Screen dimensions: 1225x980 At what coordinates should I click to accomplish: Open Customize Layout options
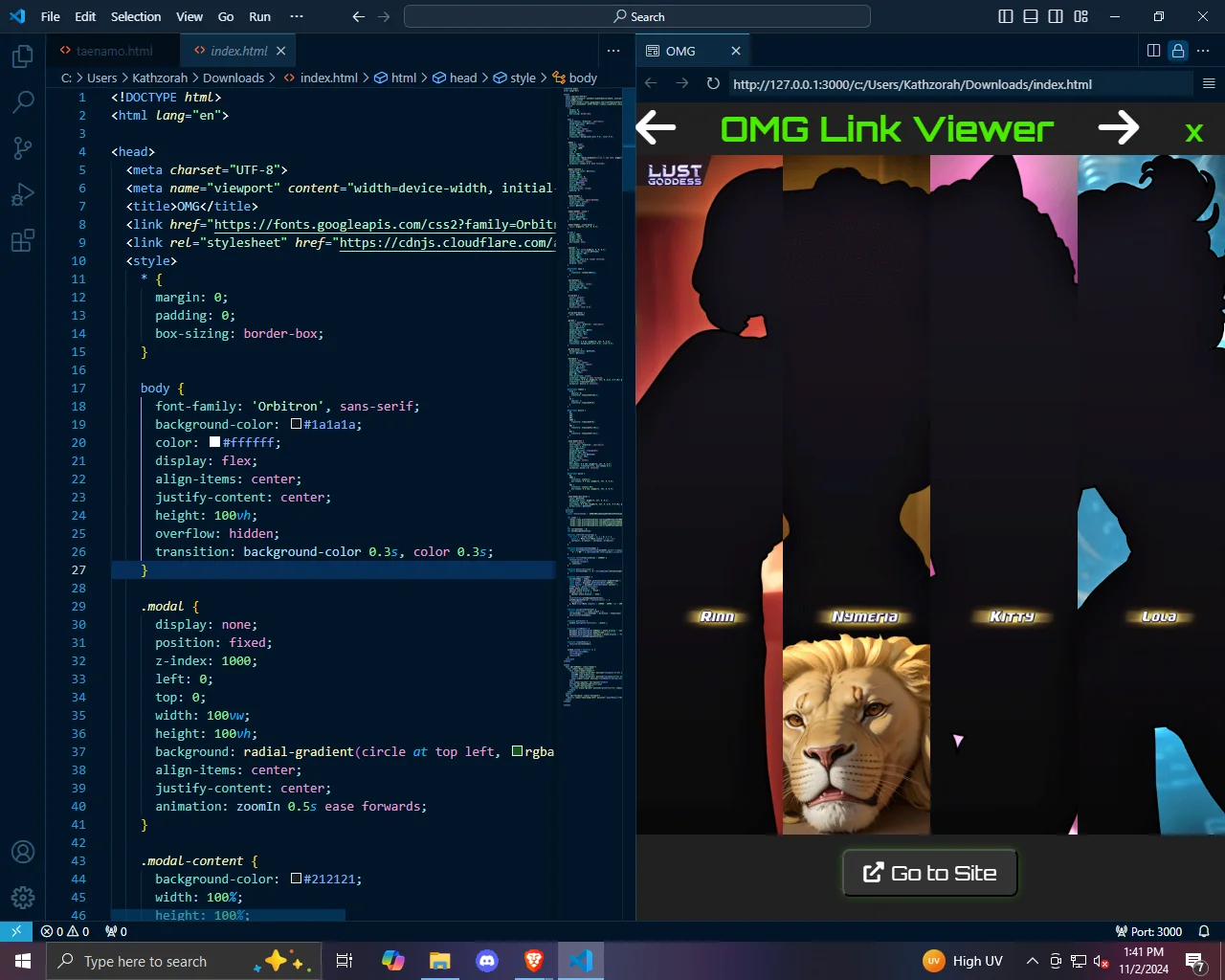pyautogui.click(x=1081, y=16)
